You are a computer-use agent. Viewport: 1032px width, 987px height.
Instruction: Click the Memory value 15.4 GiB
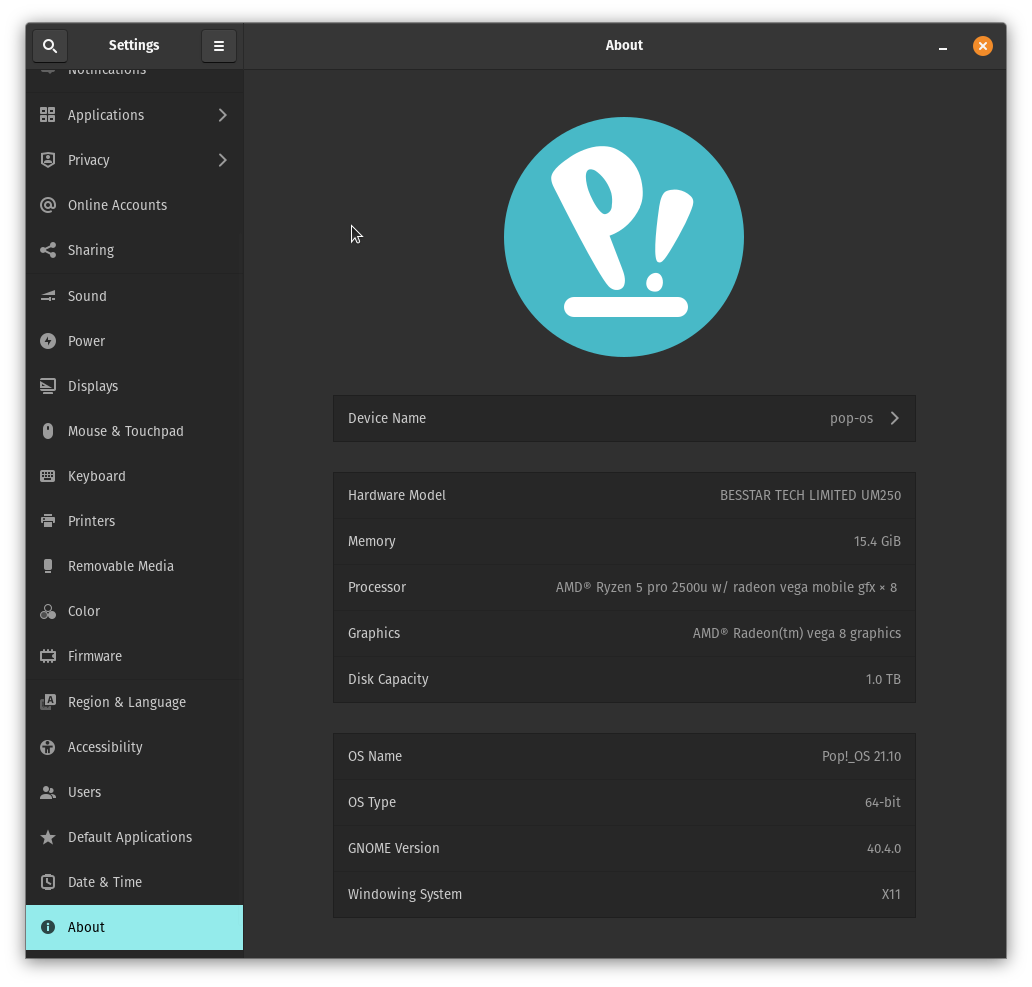tap(877, 542)
